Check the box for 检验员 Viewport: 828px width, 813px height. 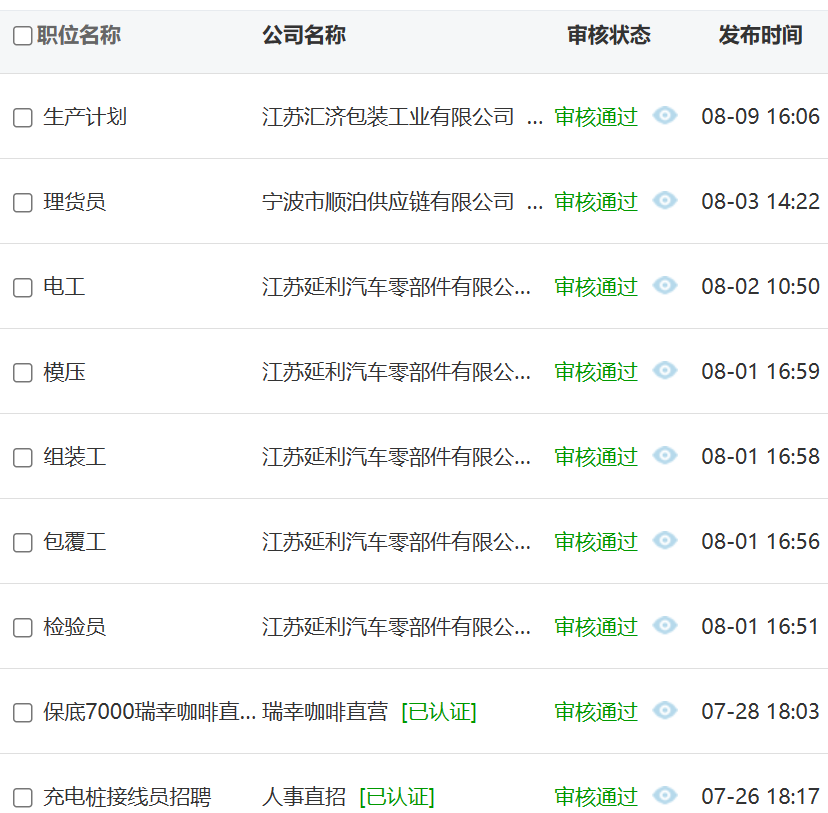pyautogui.click(x=23, y=628)
